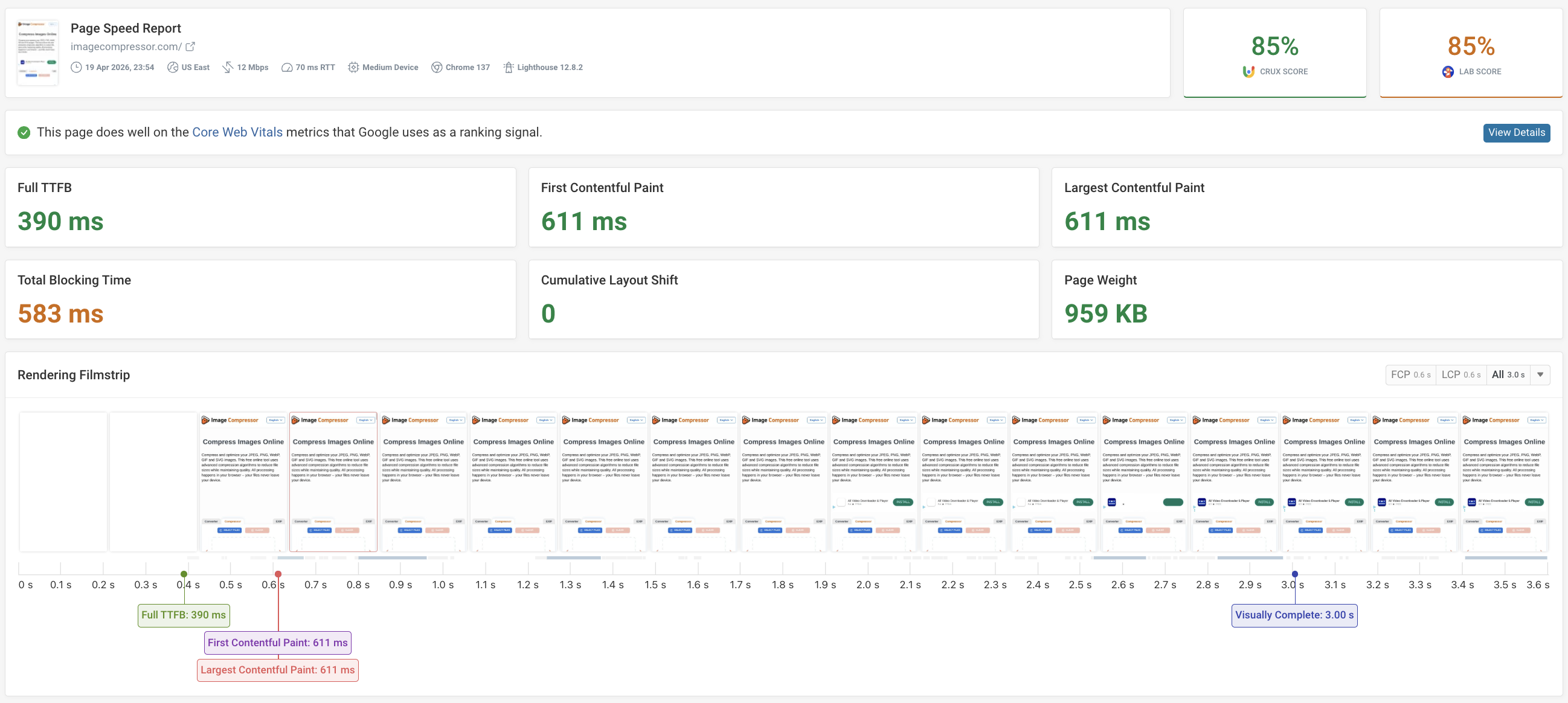Click the 70 ms RTT latency icon
Viewport: 1568px width, 703px height.
tap(286, 67)
